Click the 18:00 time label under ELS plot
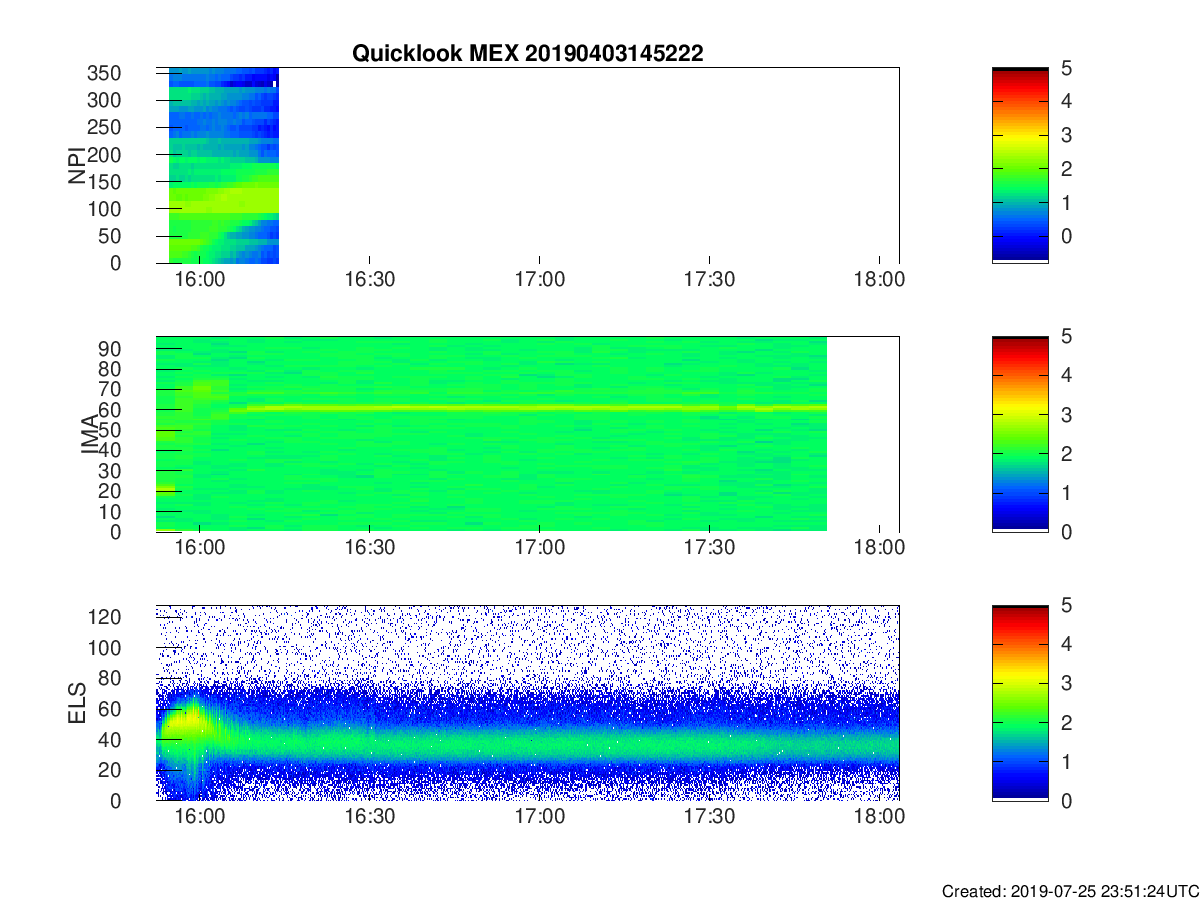 click(880, 817)
